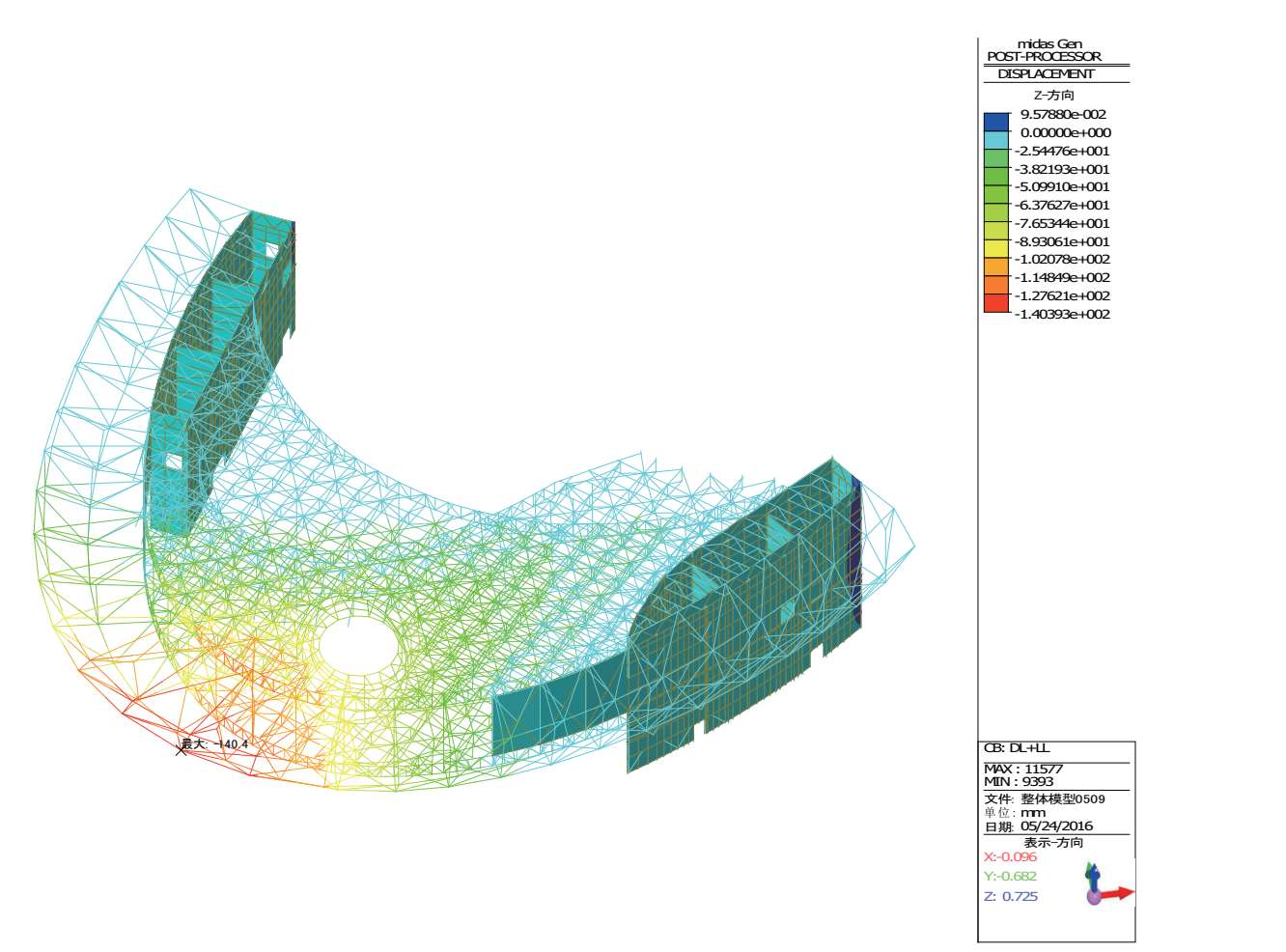Image resolution: width=1286 pixels, height=952 pixels.
Task: Select the dark blue legend color swatch
Action: [995, 123]
